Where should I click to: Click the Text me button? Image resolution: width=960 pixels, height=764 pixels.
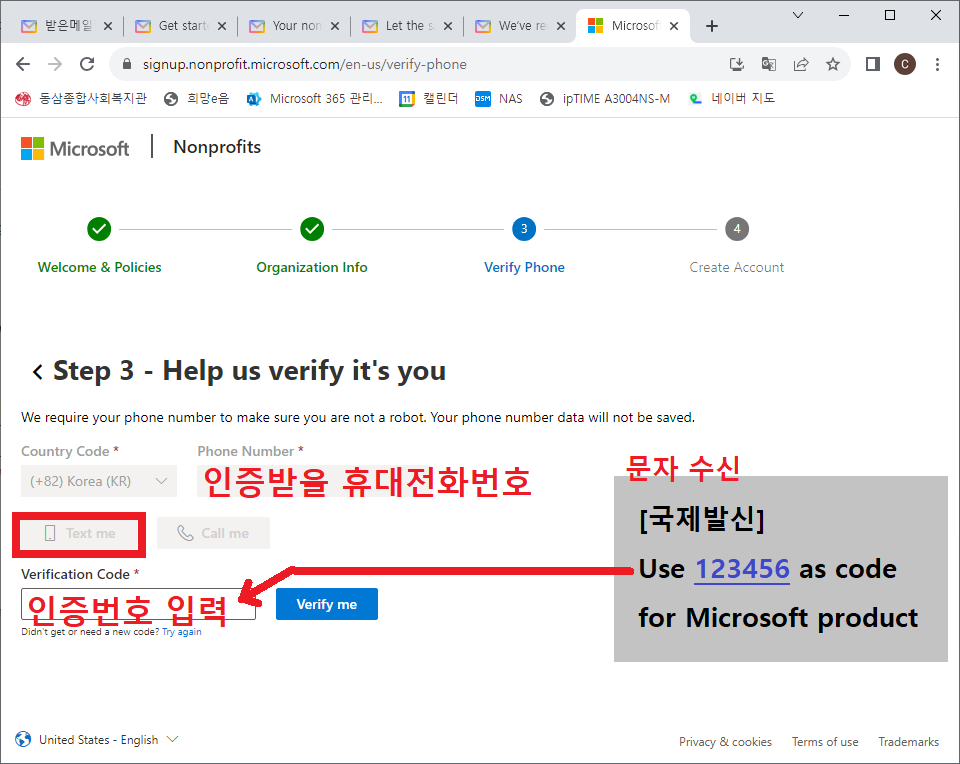[79, 533]
